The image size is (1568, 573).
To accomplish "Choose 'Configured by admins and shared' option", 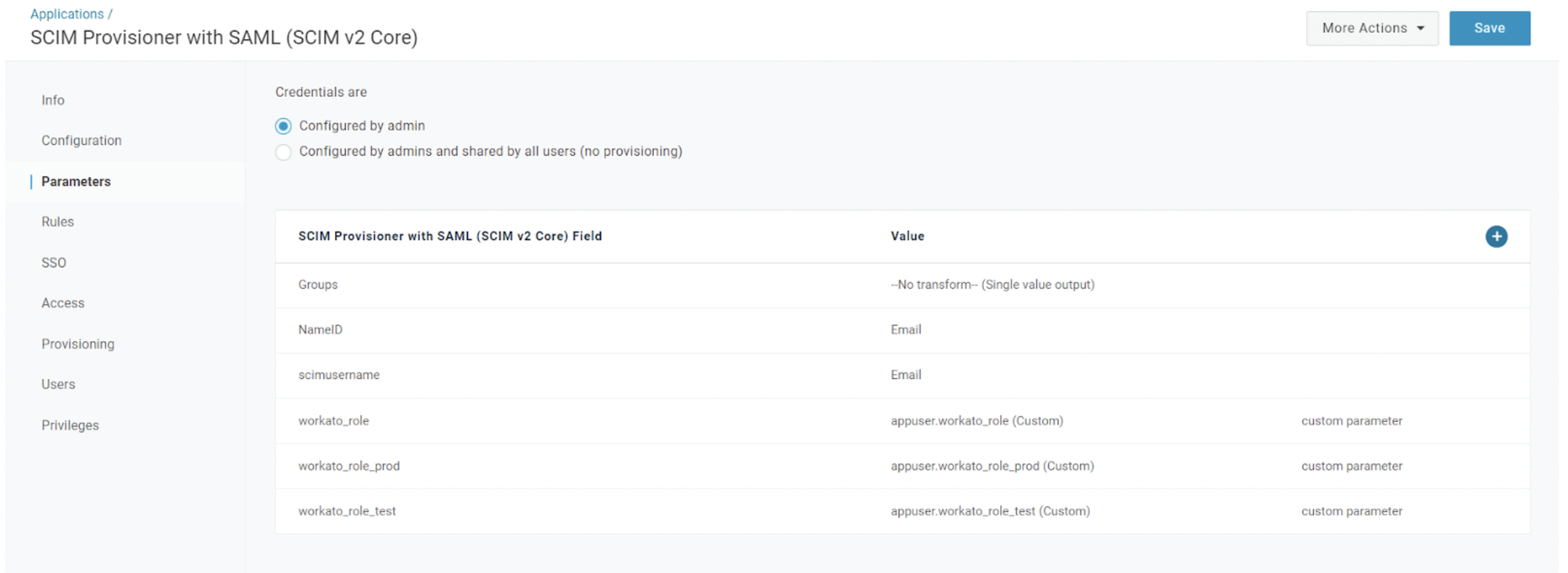I will [x=283, y=152].
